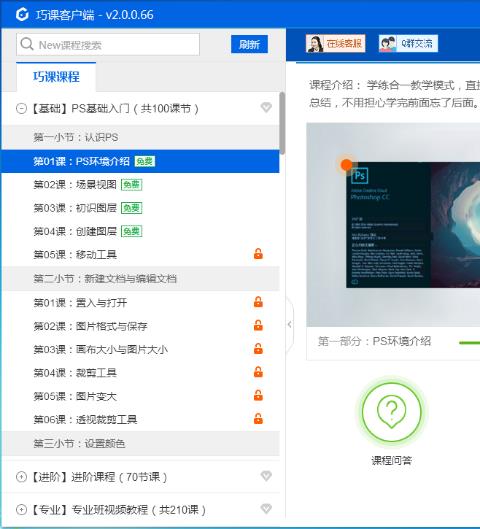
Task: Collapse the left panel with arrow handle
Action: point(290,325)
